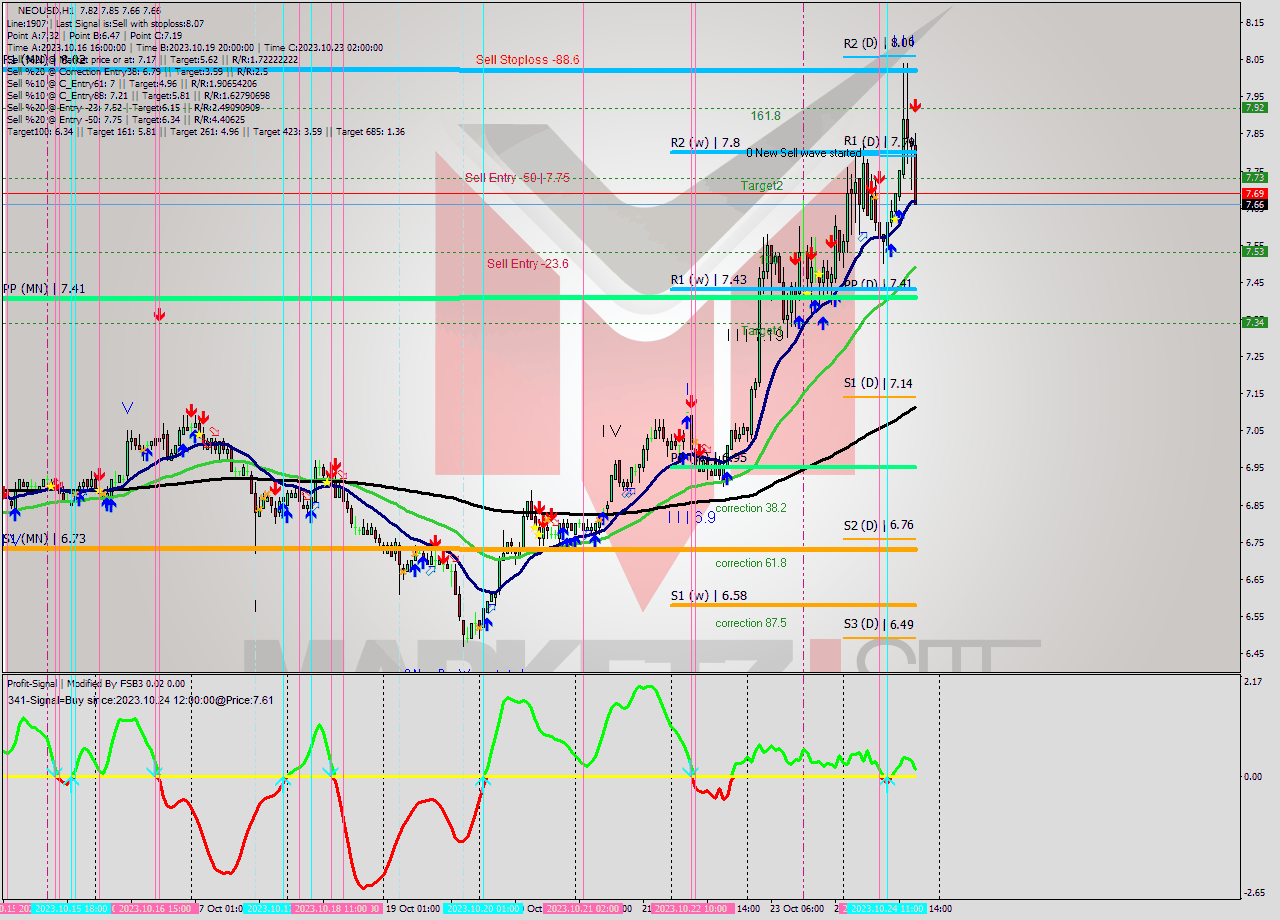Click the green 7.92 price tag on axis
The width and height of the screenshot is (1280, 920).
tap(1254, 108)
